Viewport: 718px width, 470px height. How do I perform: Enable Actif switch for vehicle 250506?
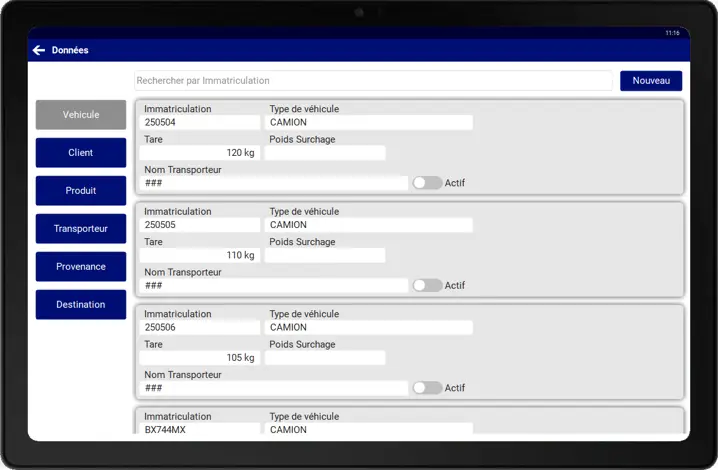427,388
